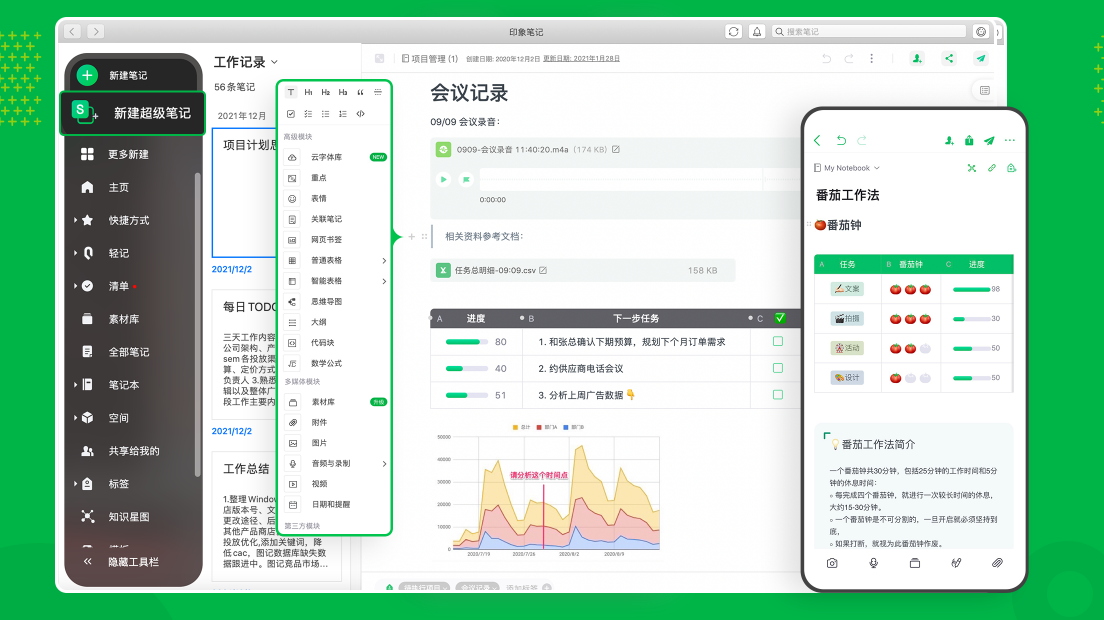
Task: Open notifications with the bell icon
Action: (757, 32)
